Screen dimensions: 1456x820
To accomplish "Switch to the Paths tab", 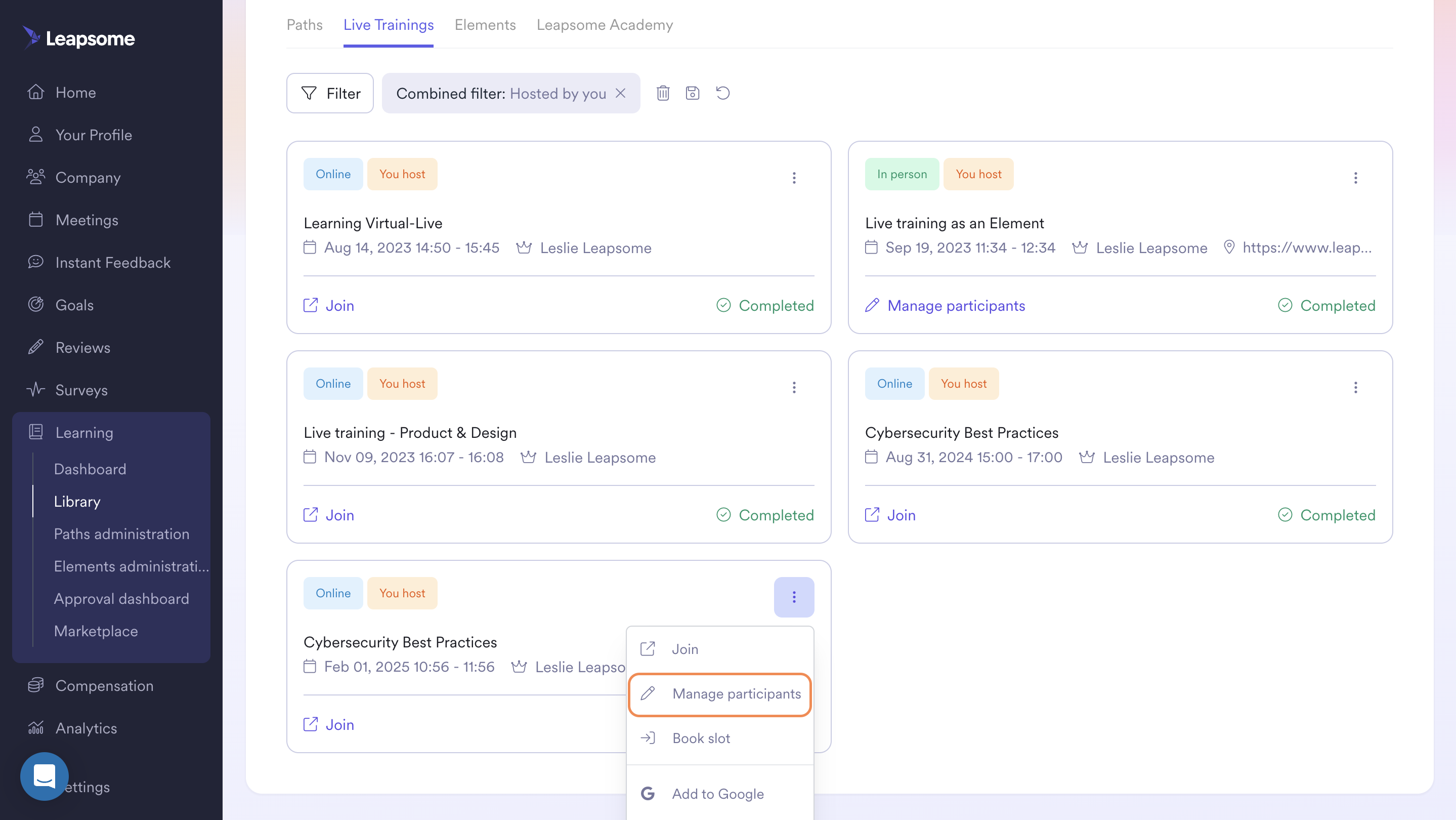I will tap(304, 25).
